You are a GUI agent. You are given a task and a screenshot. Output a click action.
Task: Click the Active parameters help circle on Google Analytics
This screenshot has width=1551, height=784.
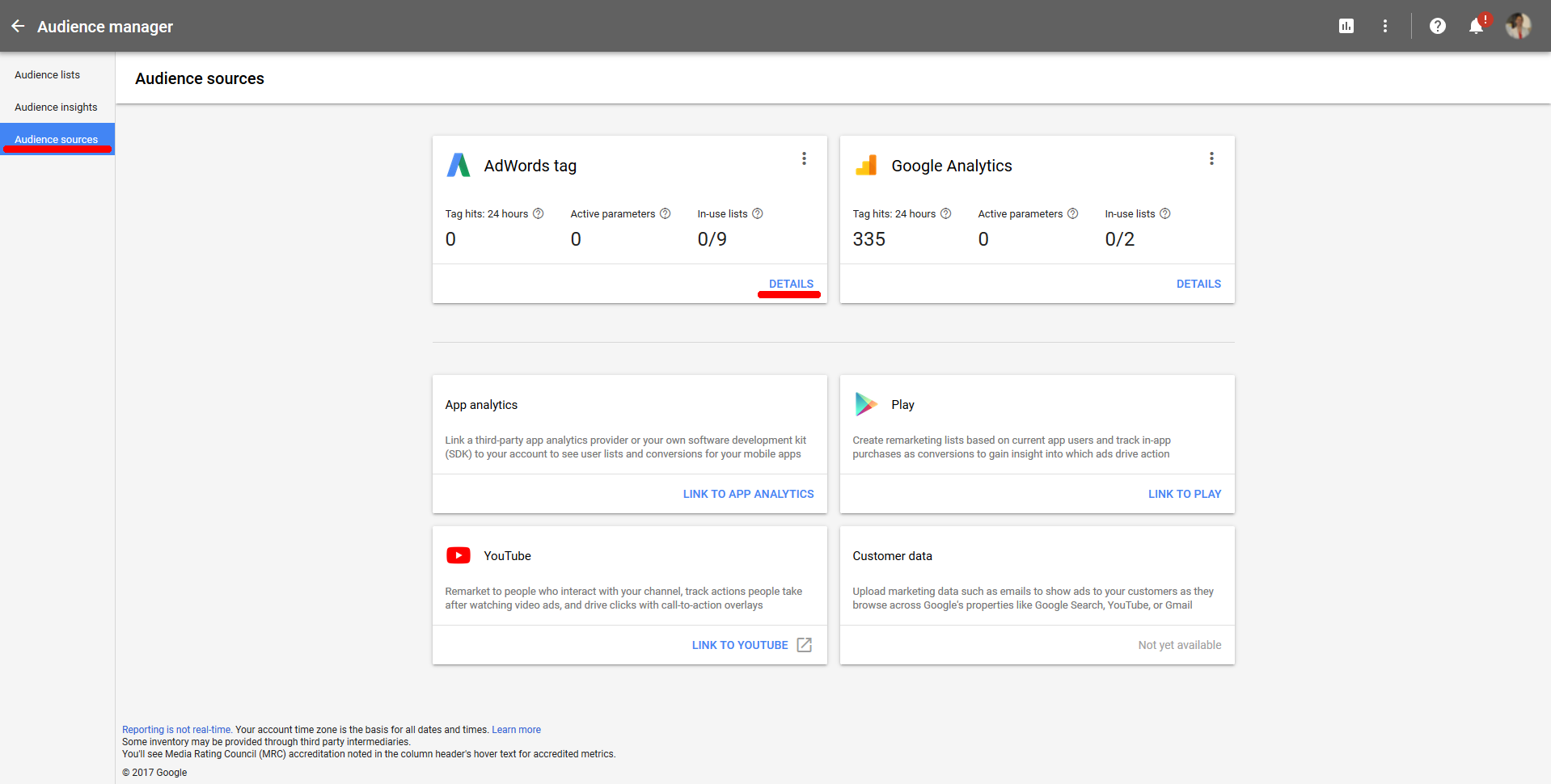(1073, 213)
